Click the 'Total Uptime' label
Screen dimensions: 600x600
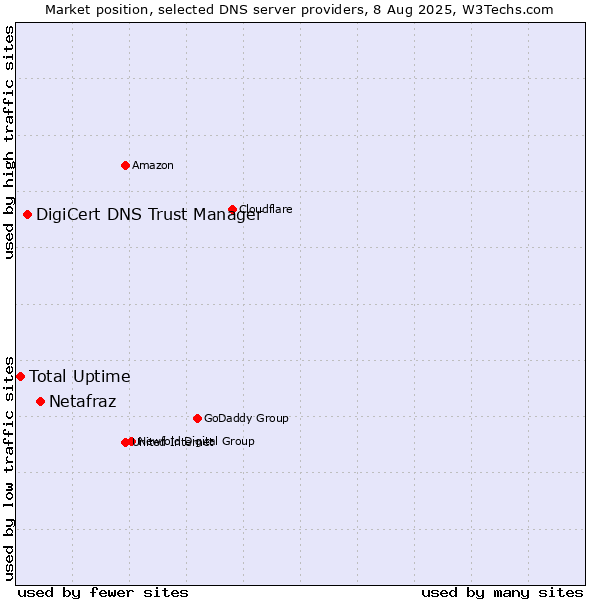[x=80, y=377]
